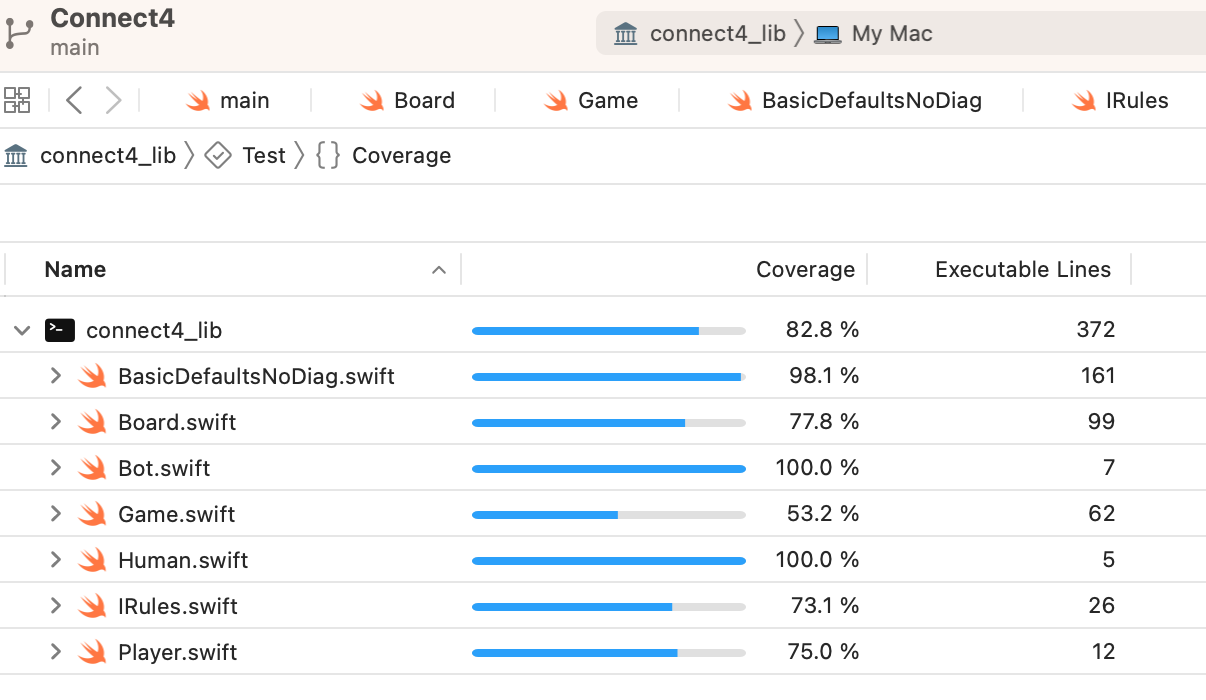Expand the Bot.swift row
Image resolution: width=1206 pixels, height=700 pixels.
click(56, 468)
